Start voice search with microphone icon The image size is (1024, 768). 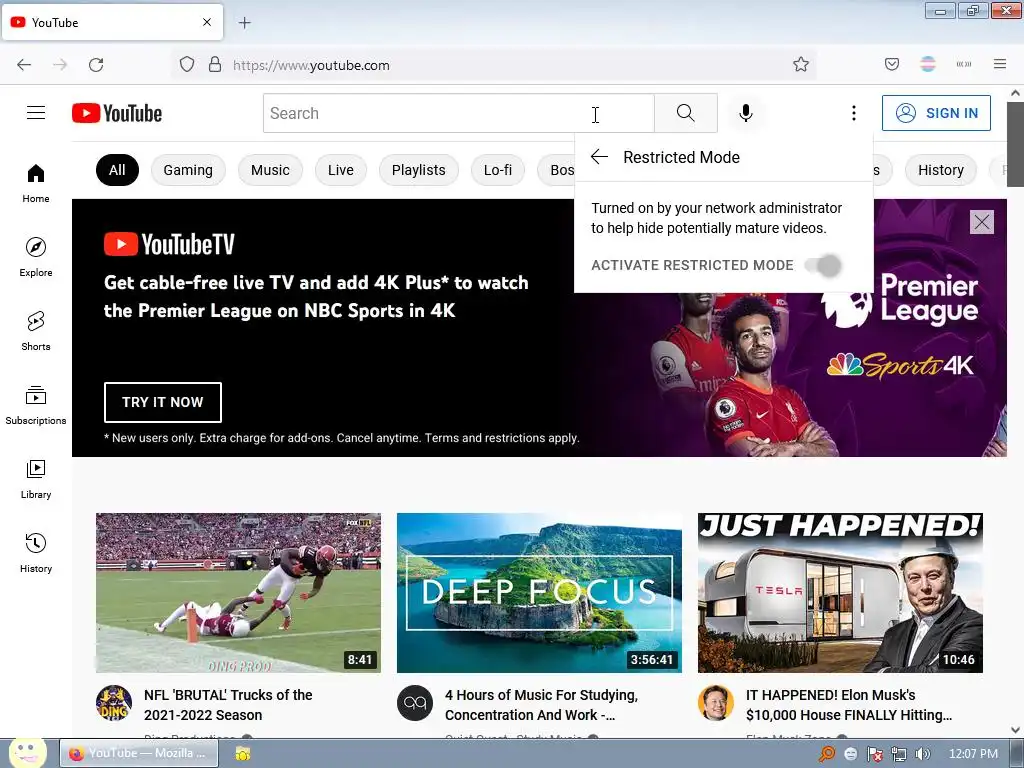[746, 113]
